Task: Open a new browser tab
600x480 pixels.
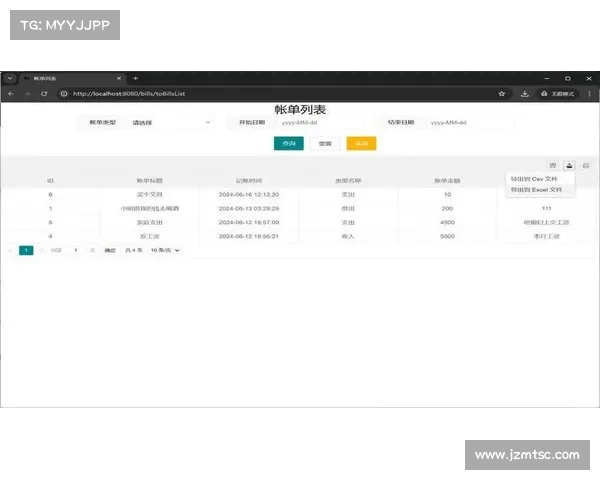Action: 135,78
